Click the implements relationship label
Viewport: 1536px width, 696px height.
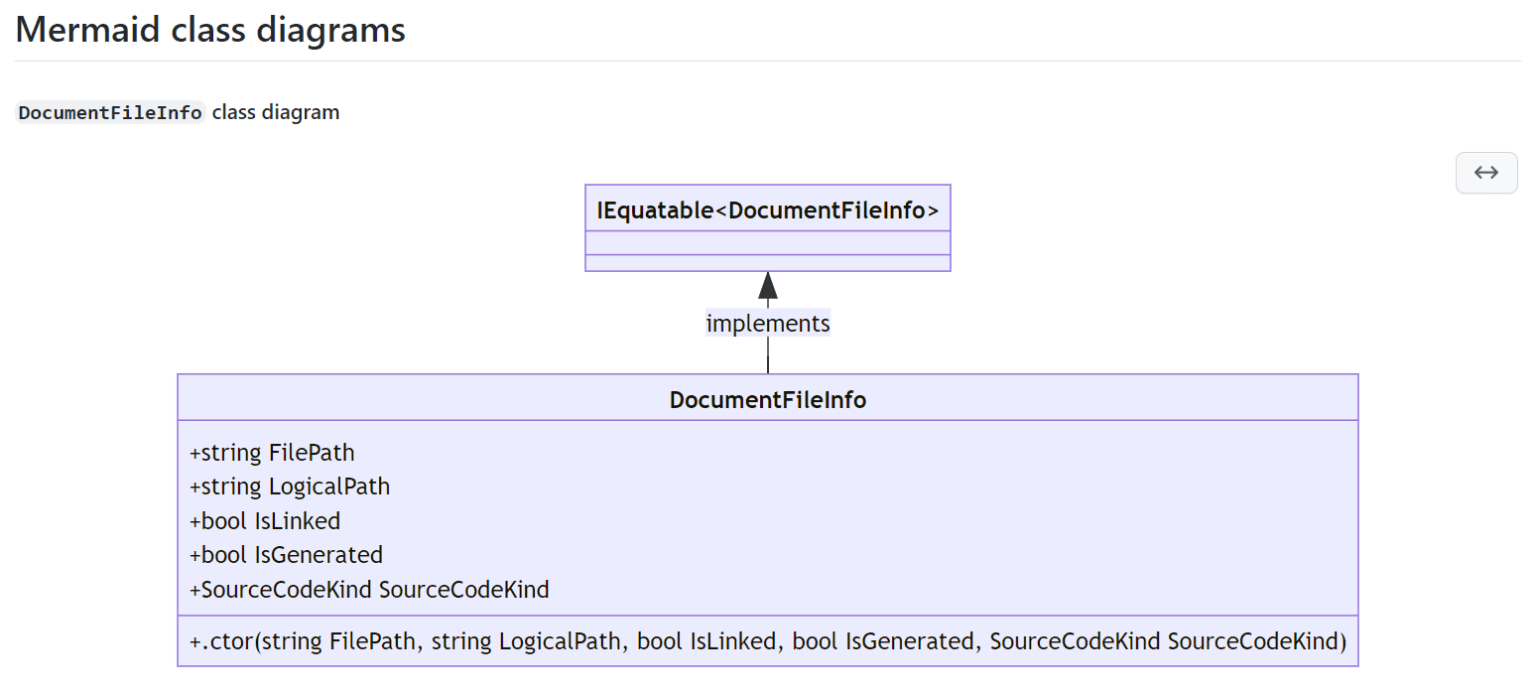tap(767, 323)
